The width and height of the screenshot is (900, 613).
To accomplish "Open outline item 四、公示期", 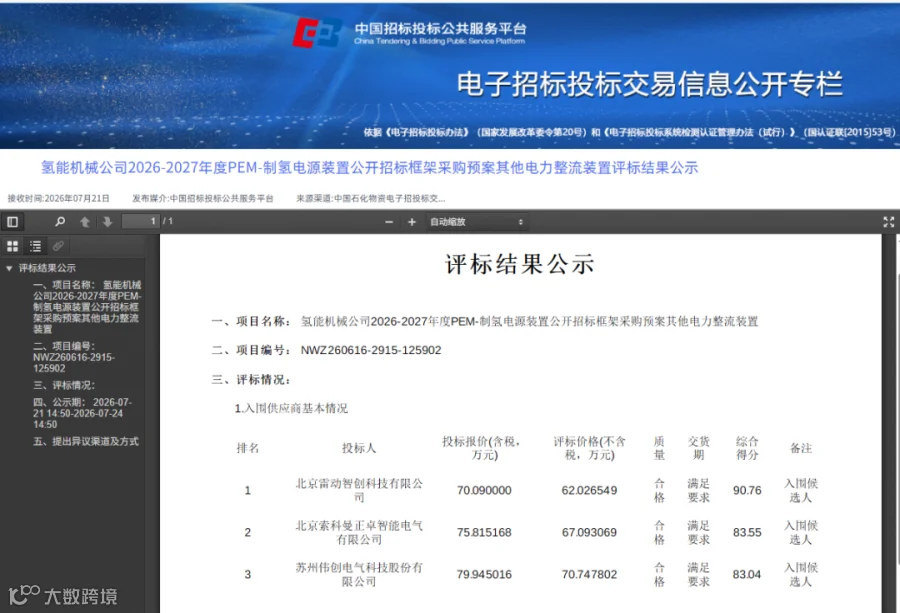I will click(x=82, y=413).
